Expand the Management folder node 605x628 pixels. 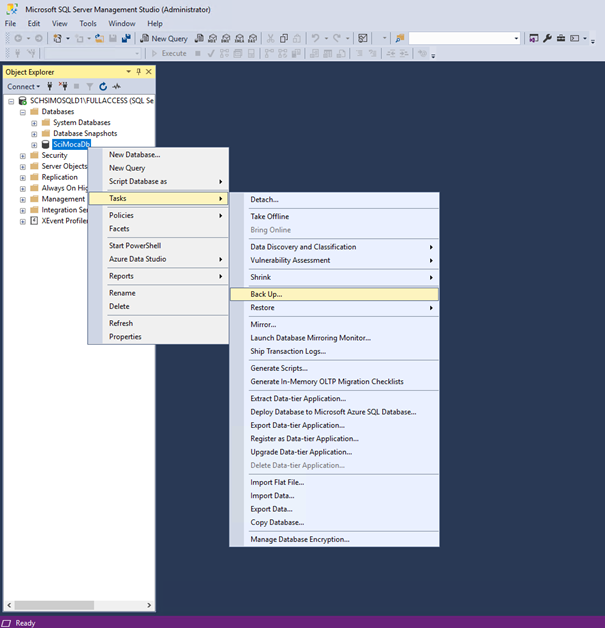23,199
